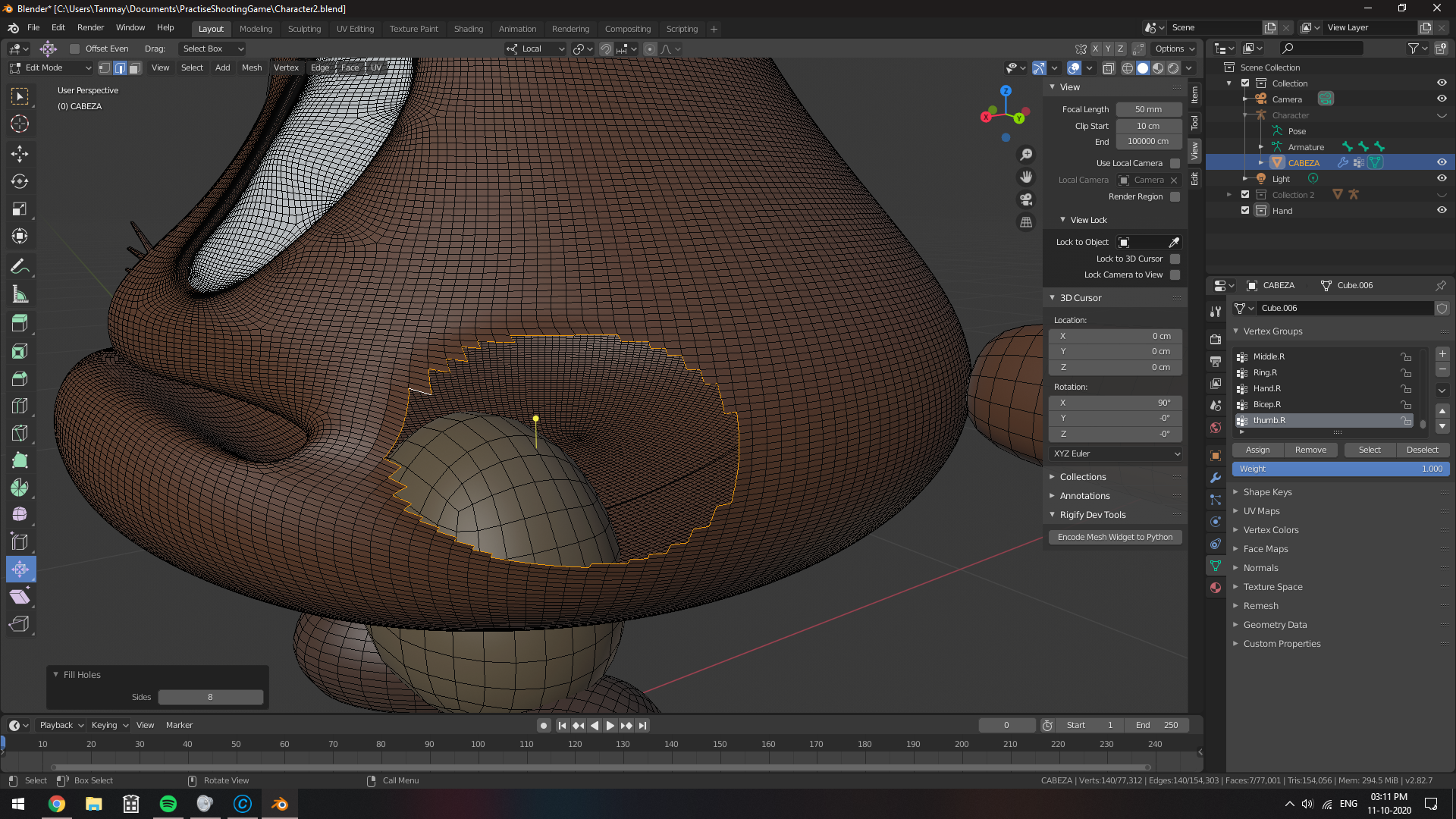
Task: Select the Extrude Region tool
Action: tap(20, 324)
